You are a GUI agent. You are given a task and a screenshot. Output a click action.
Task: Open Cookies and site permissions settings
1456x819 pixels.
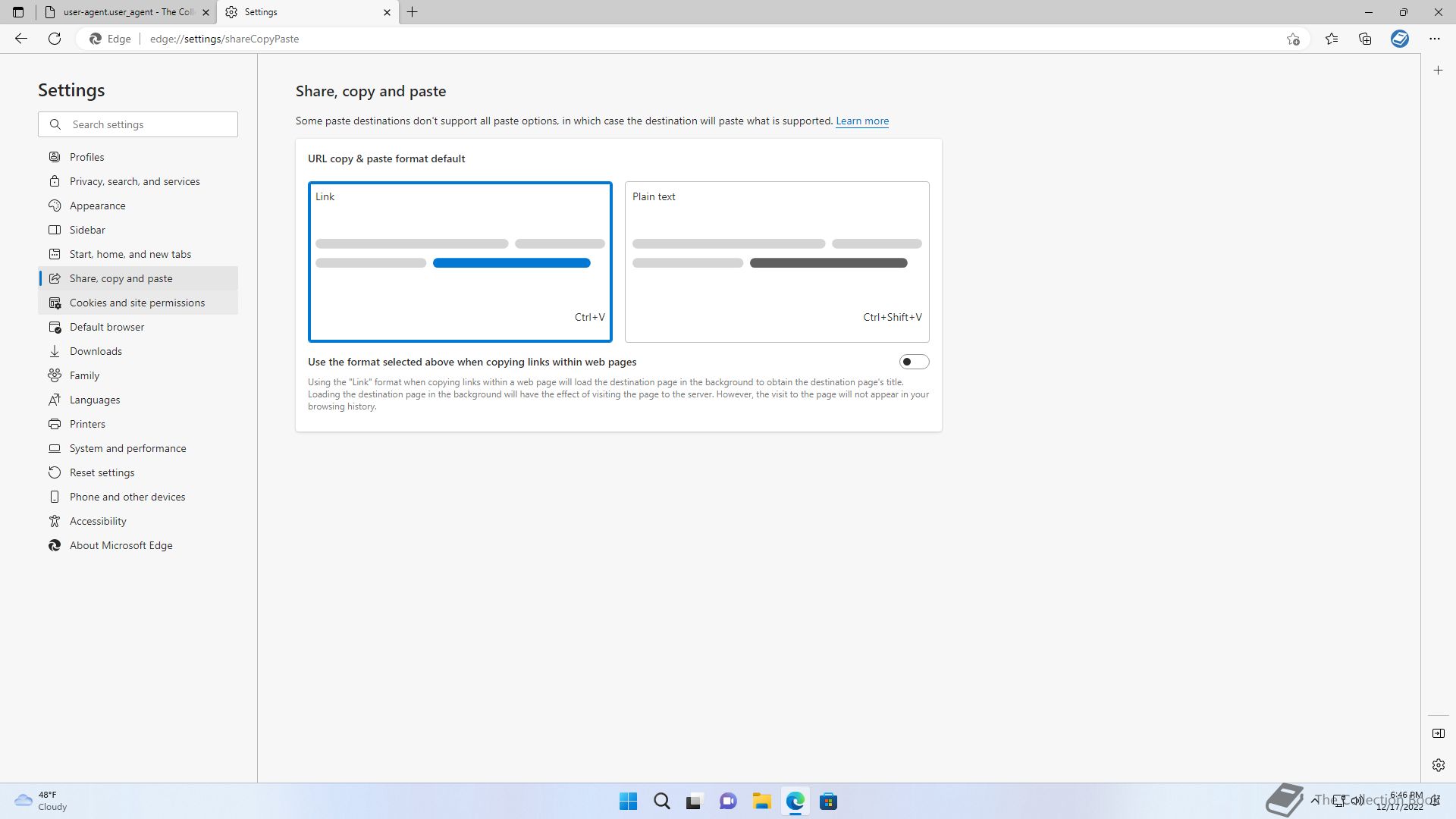coord(137,303)
